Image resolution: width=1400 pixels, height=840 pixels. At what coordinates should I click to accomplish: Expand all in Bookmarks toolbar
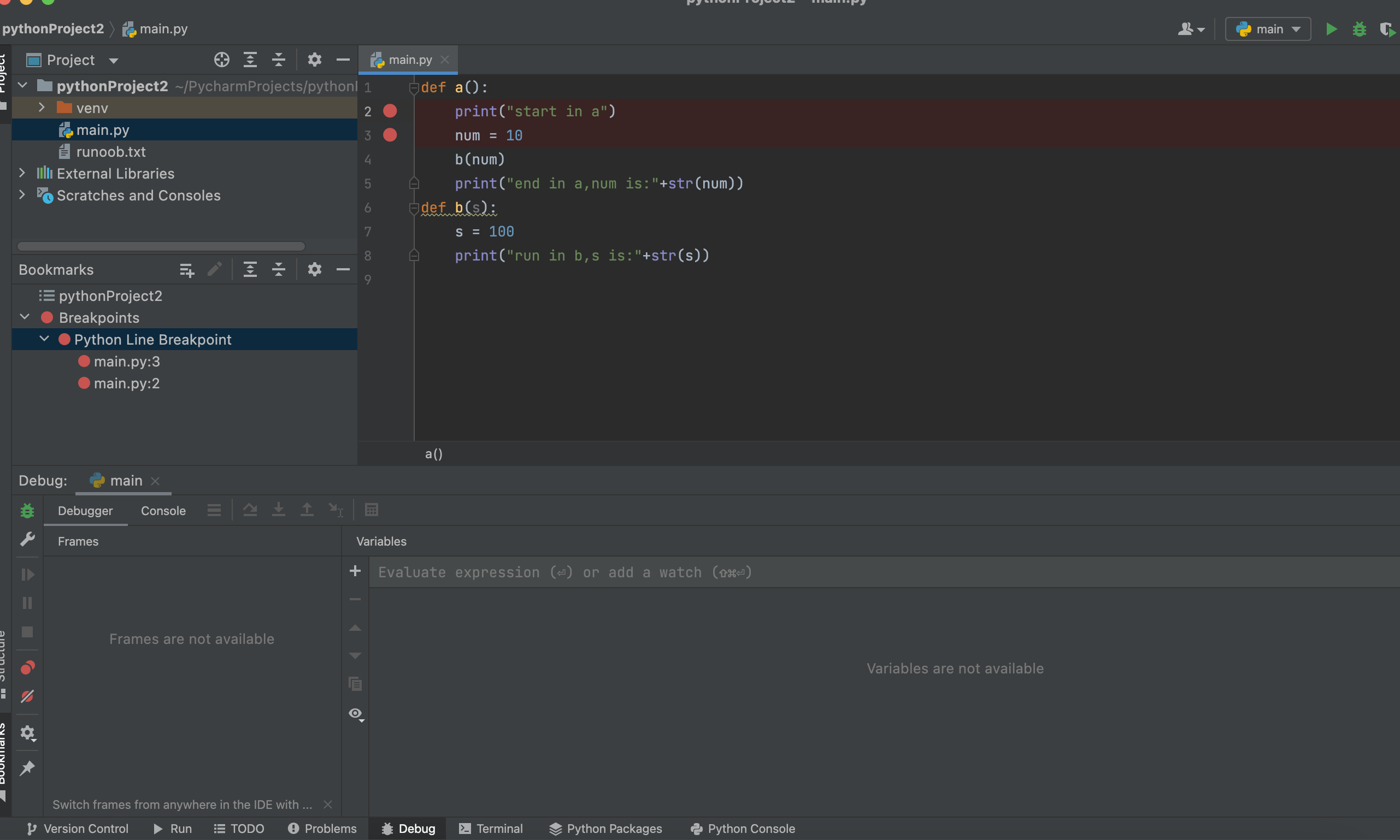click(x=250, y=269)
